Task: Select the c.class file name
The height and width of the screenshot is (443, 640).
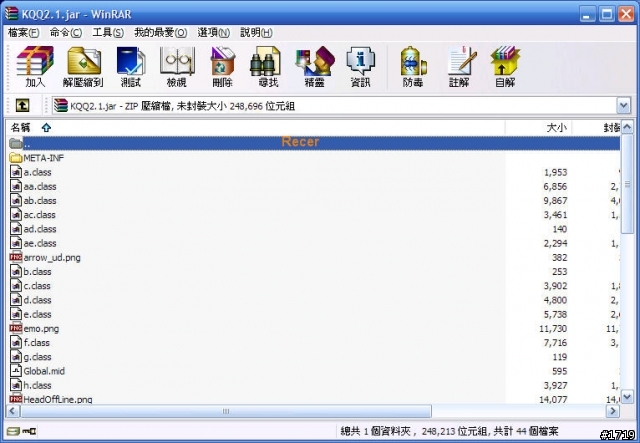Action: click(x=37, y=286)
